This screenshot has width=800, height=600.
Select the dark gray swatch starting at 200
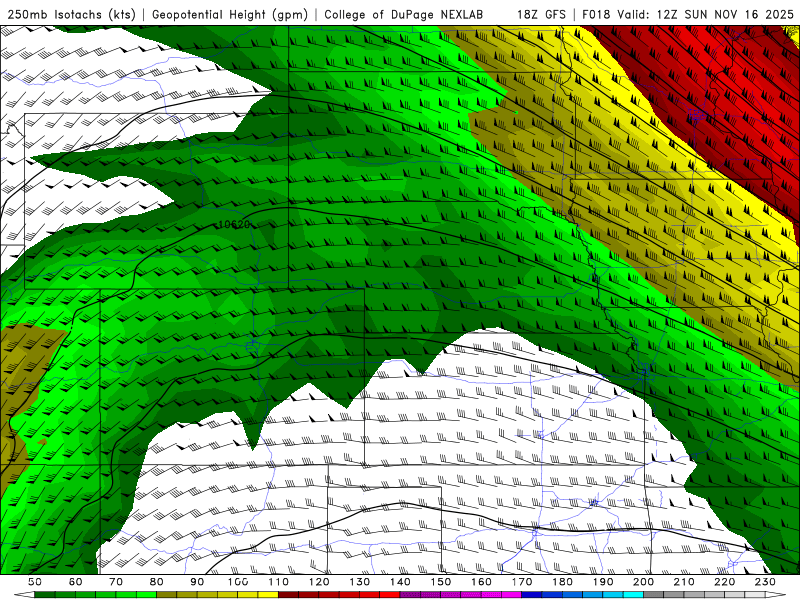[654, 595]
